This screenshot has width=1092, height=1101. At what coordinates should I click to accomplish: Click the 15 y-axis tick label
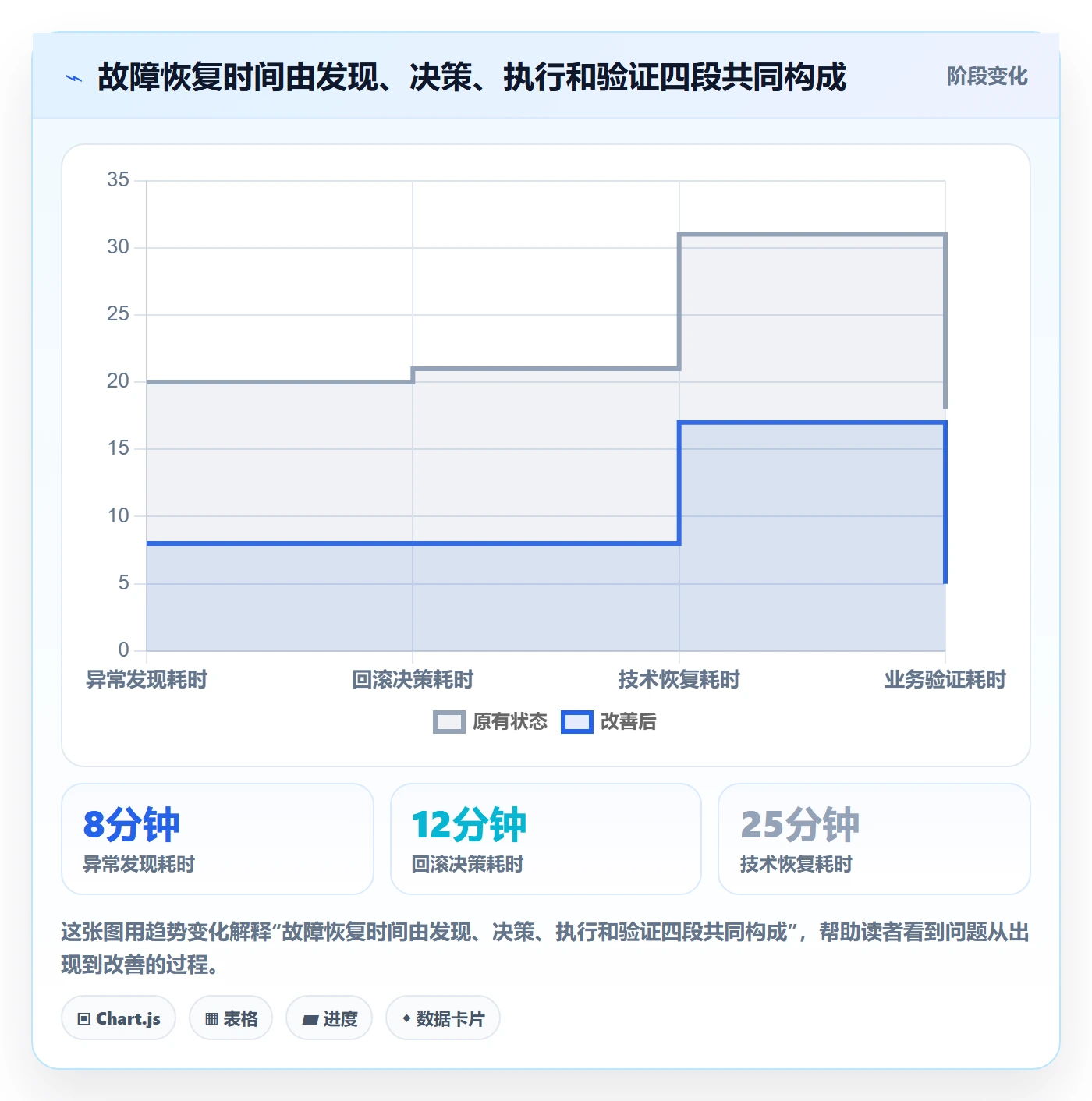pos(119,448)
